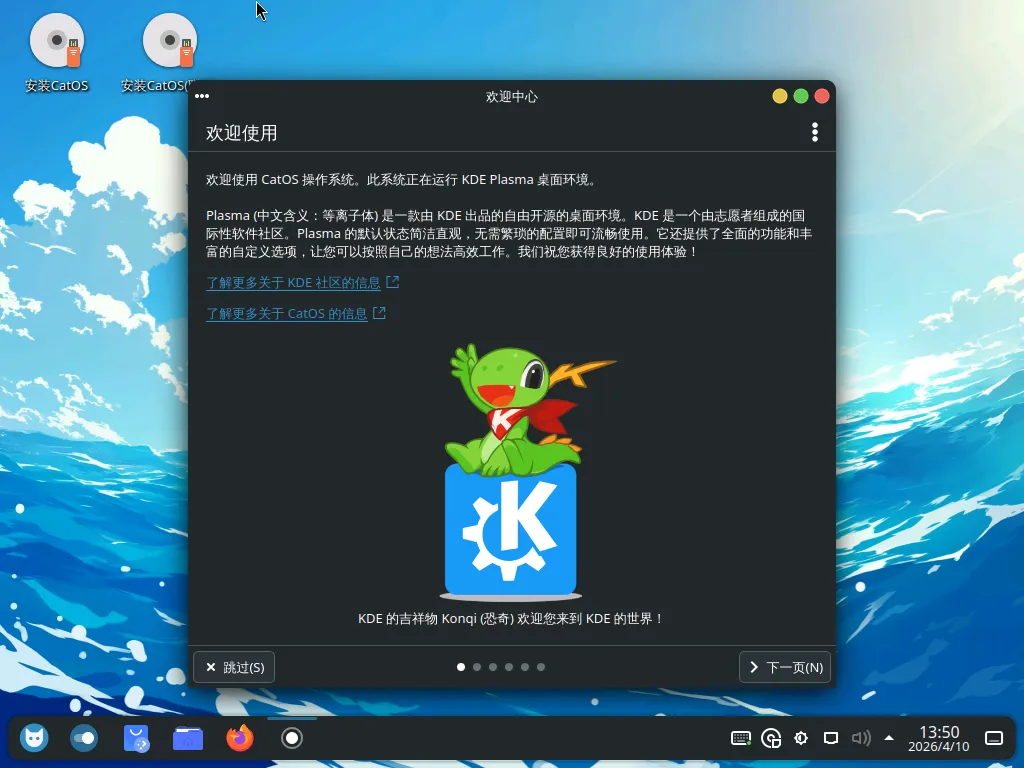This screenshot has width=1024, height=768.
Task: Maximize the Welcome Center with green button
Action: coord(801,96)
